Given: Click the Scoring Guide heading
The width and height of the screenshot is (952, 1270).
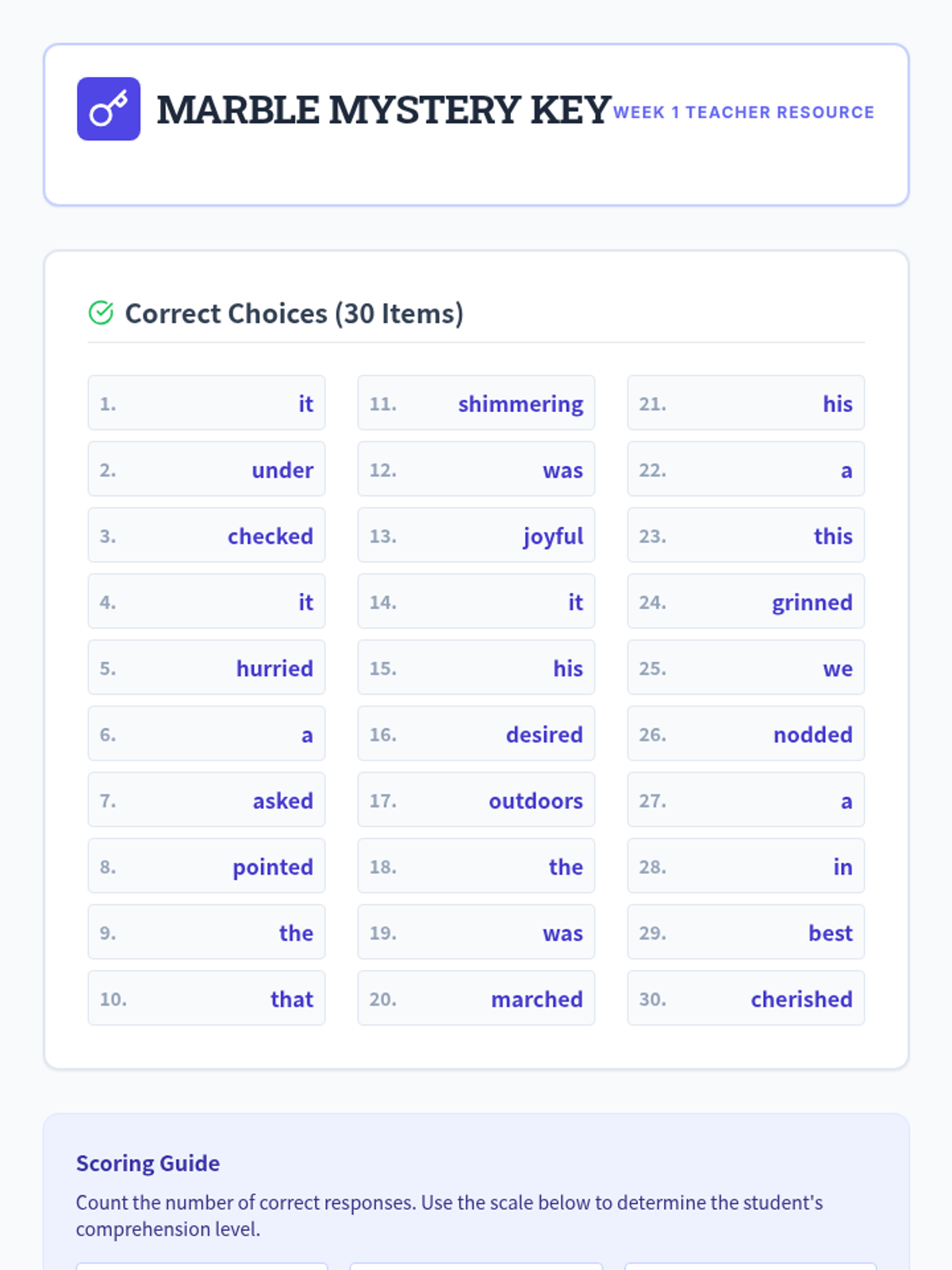Looking at the screenshot, I should 148,1164.
